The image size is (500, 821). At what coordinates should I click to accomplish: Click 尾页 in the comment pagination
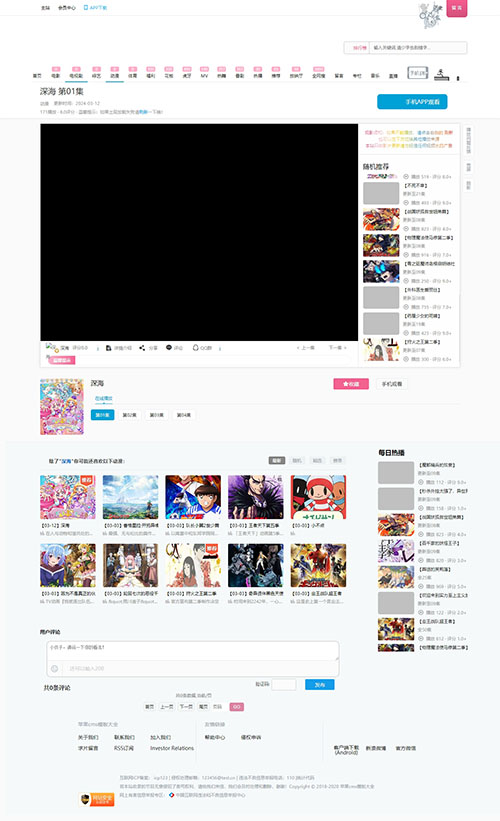(203, 707)
